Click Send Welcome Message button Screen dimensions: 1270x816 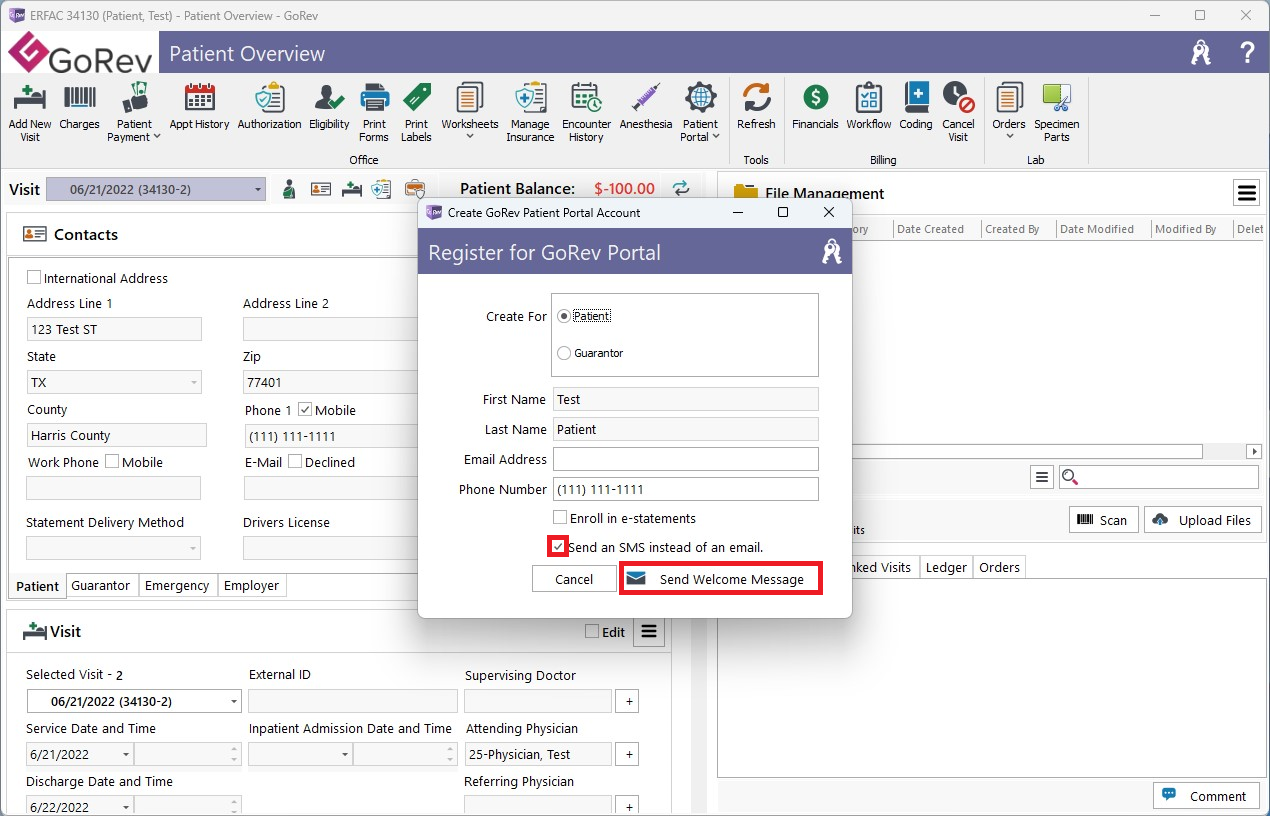(721, 579)
